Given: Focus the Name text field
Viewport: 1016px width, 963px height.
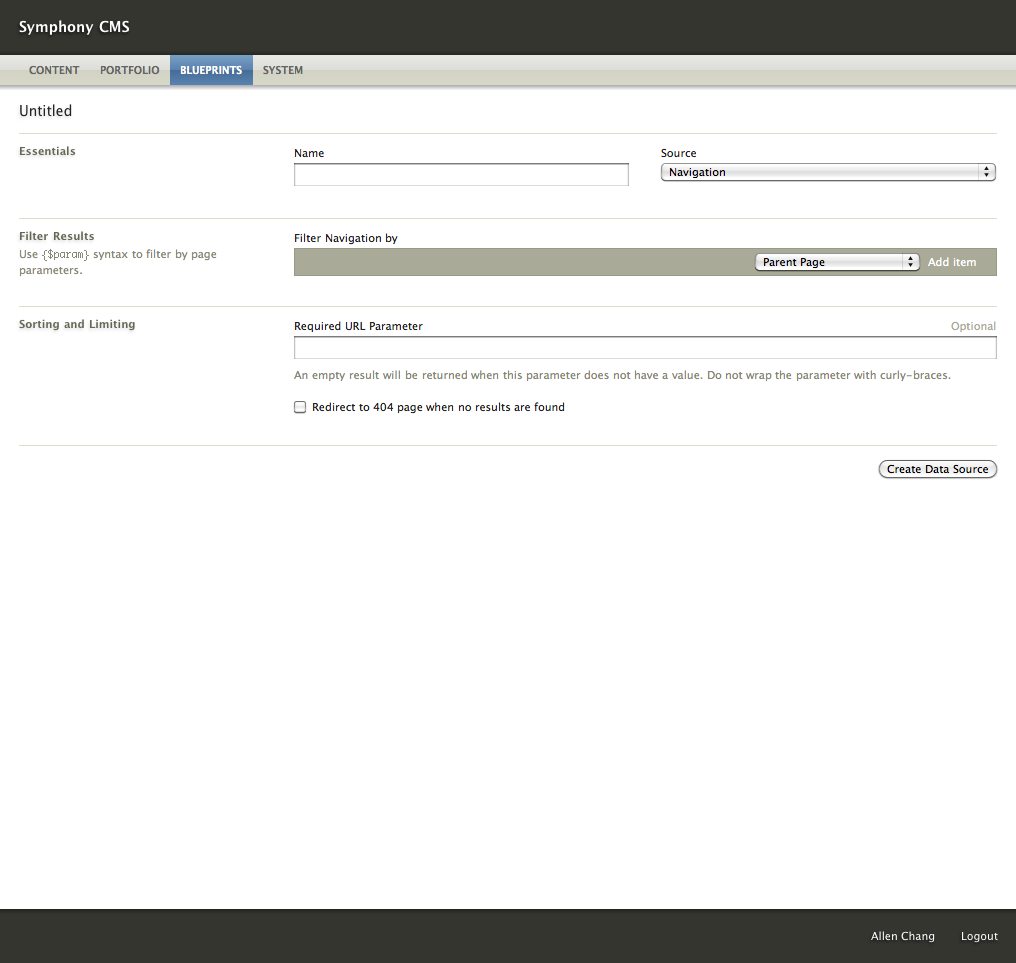Looking at the screenshot, I should [461, 175].
